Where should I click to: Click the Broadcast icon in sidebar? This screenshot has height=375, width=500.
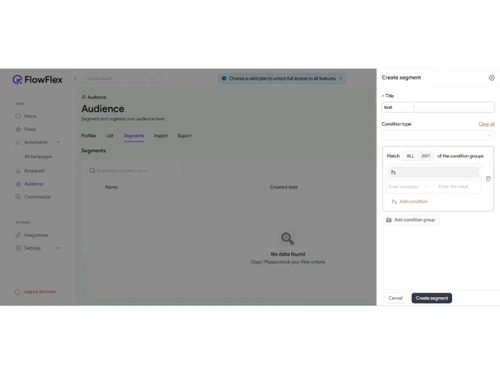pos(18,171)
